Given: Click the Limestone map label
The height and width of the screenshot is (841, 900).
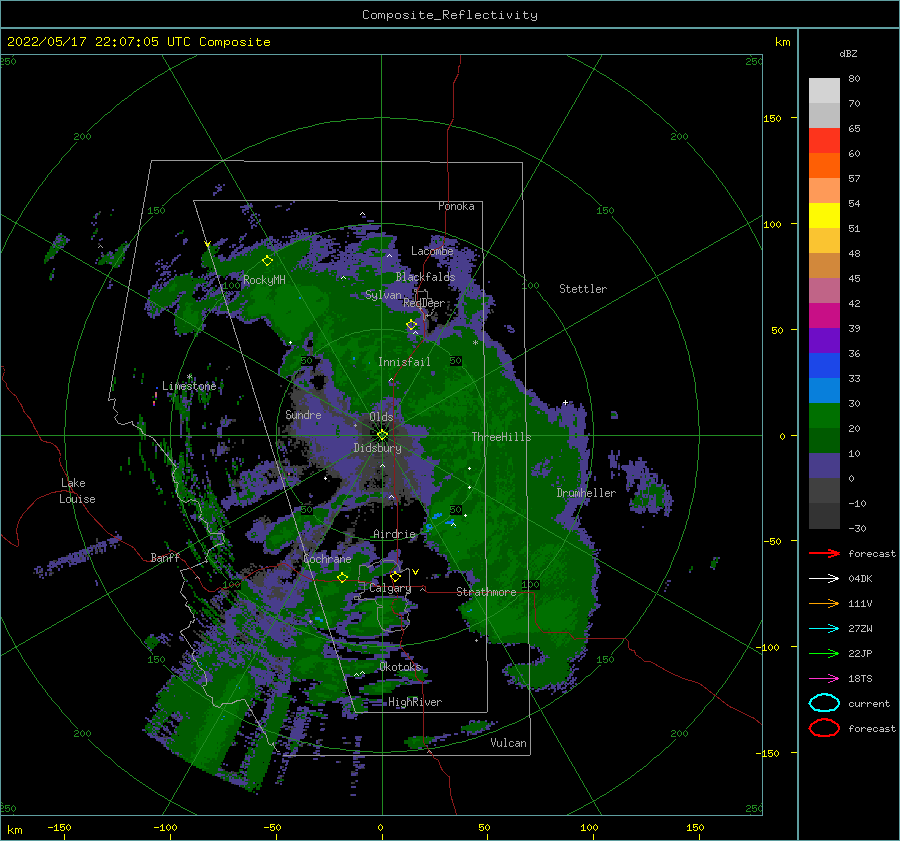Looking at the screenshot, I should click(189, 386).
